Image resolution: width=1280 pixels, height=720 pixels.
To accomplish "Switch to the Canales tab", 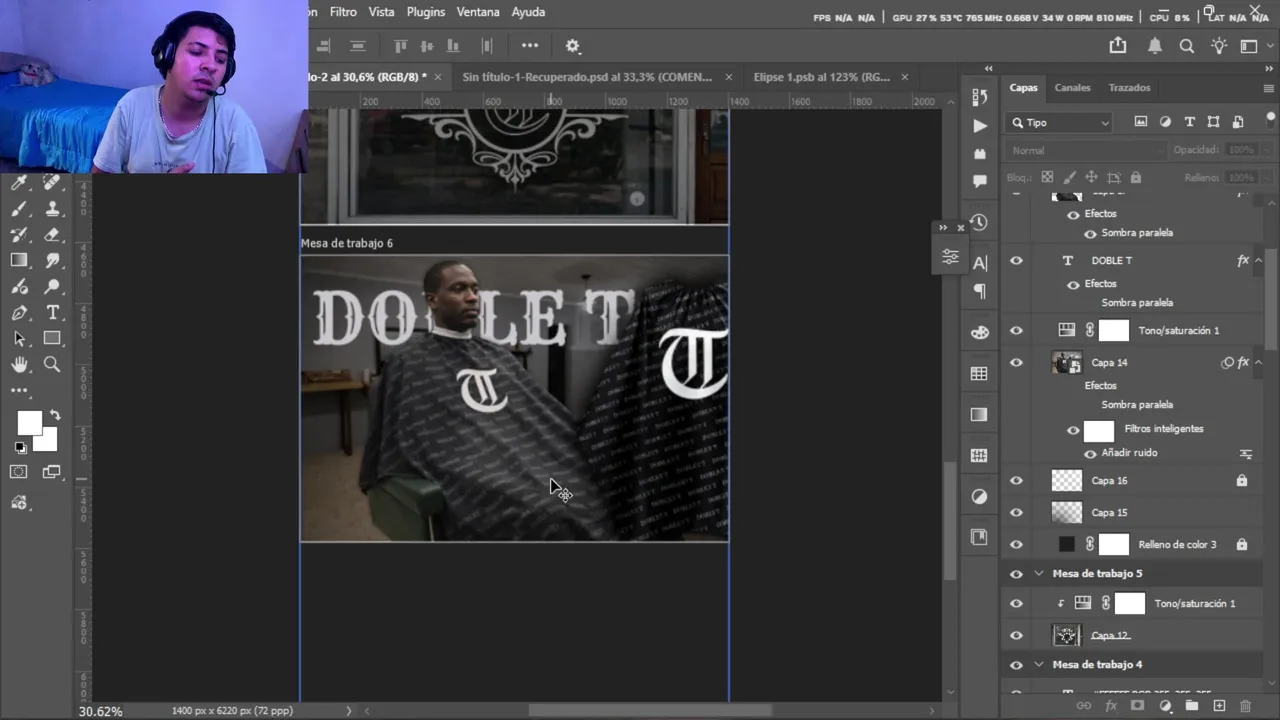I will 1072,88.
